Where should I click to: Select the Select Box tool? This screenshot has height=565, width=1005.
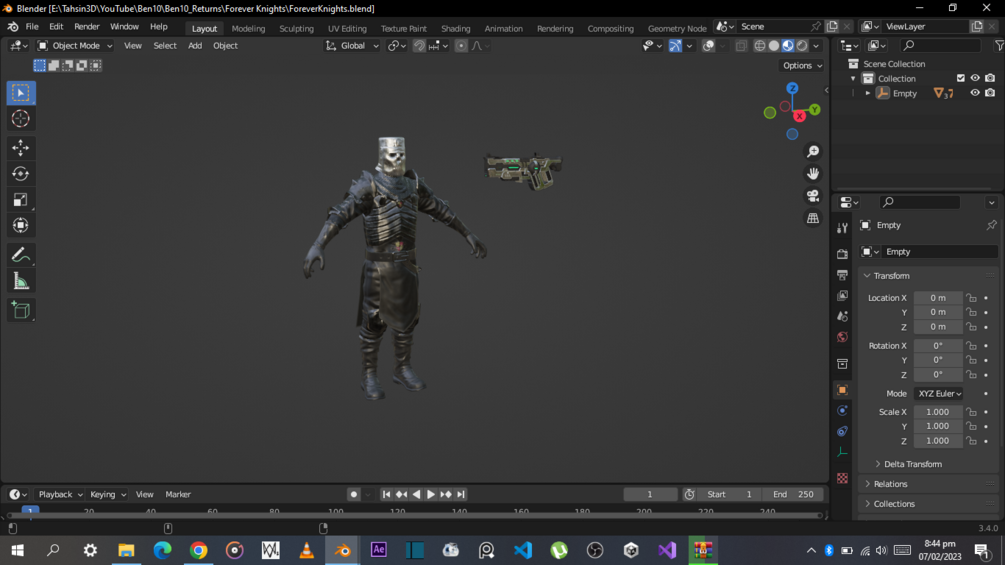tap(21, 93)
